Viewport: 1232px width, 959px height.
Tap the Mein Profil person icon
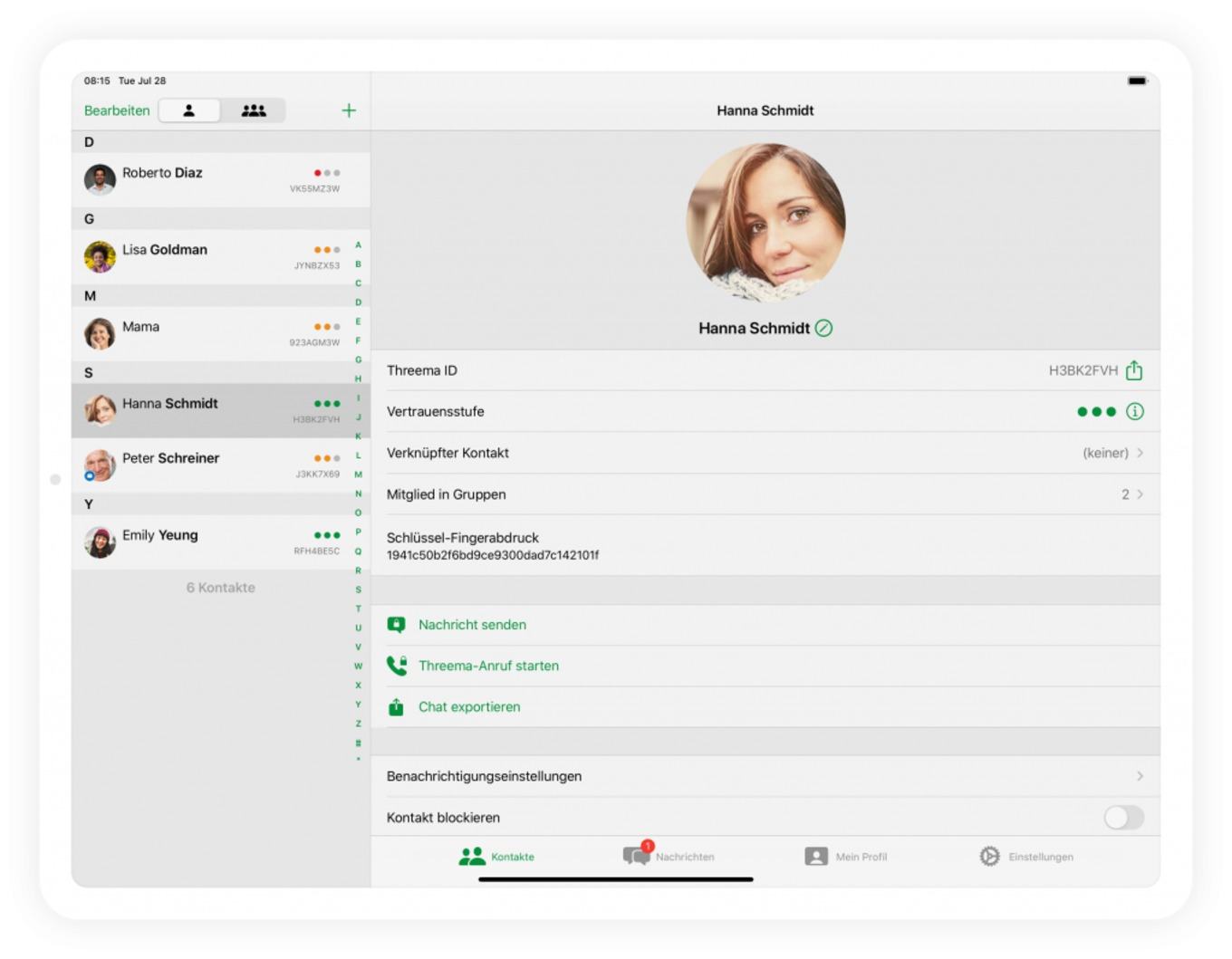[x=816, y=857]
